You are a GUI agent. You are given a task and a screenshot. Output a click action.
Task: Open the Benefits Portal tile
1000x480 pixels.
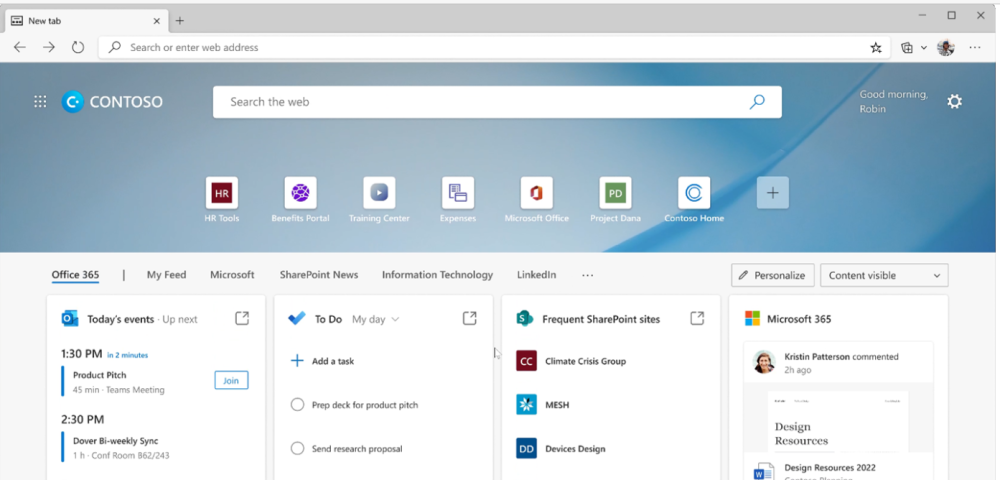click(300, 193)
